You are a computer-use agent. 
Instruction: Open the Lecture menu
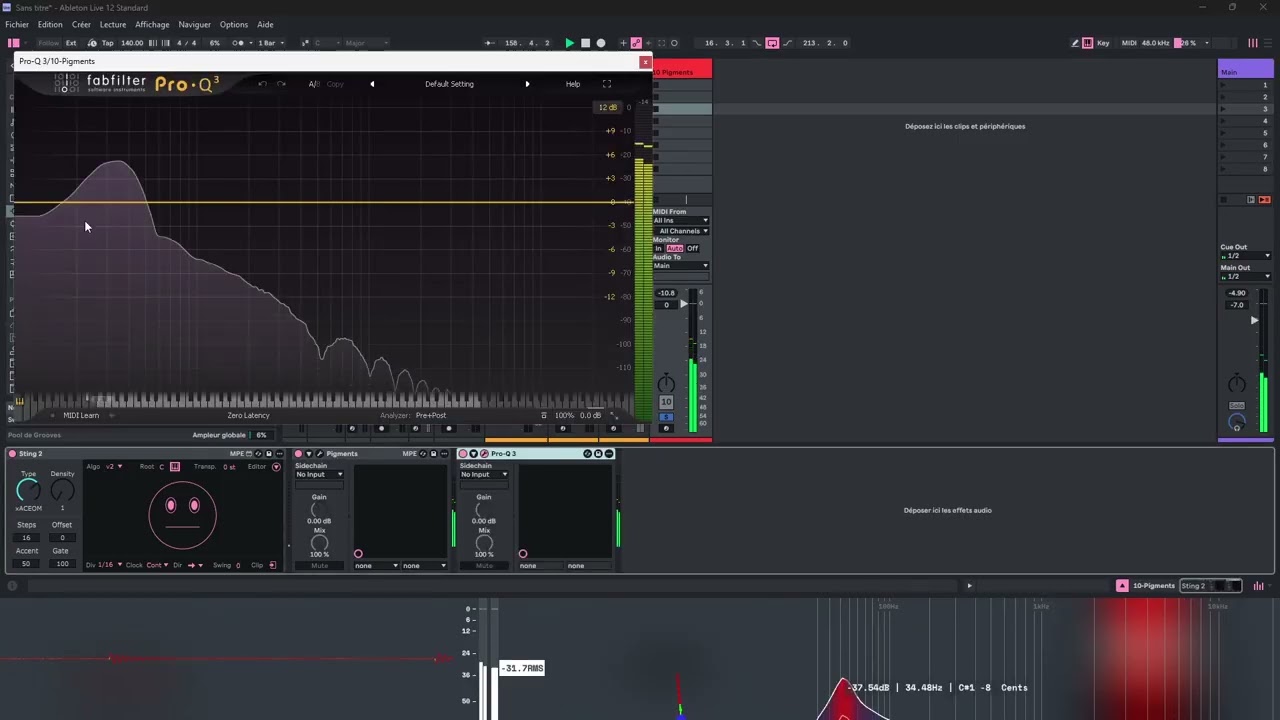pos(113,24)
